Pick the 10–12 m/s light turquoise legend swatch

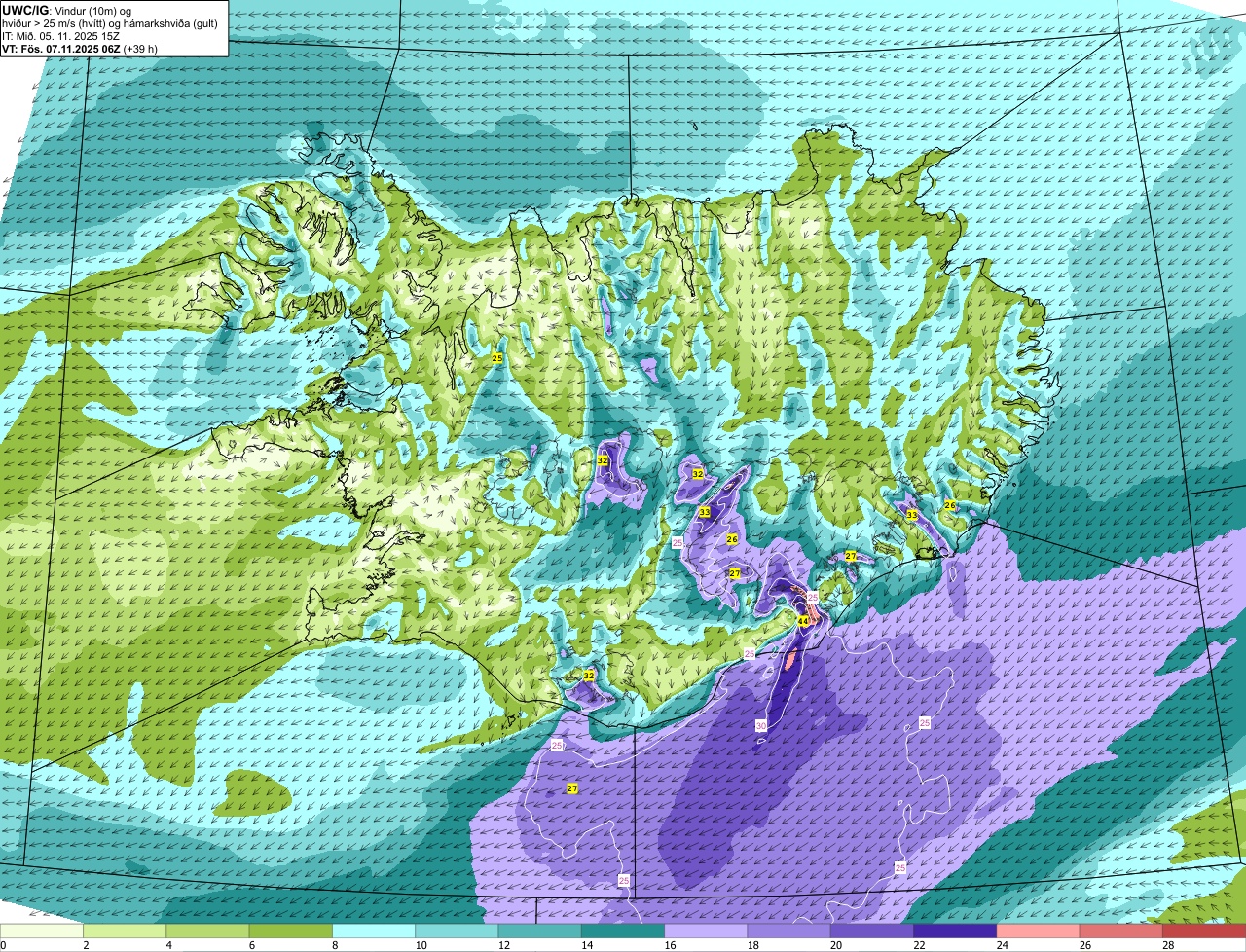[x=457, y=932]
